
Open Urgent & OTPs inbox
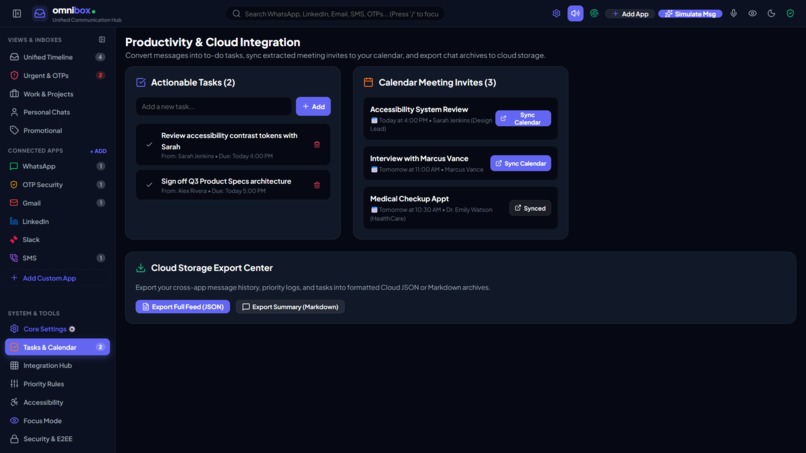click(x=57, y=76)
